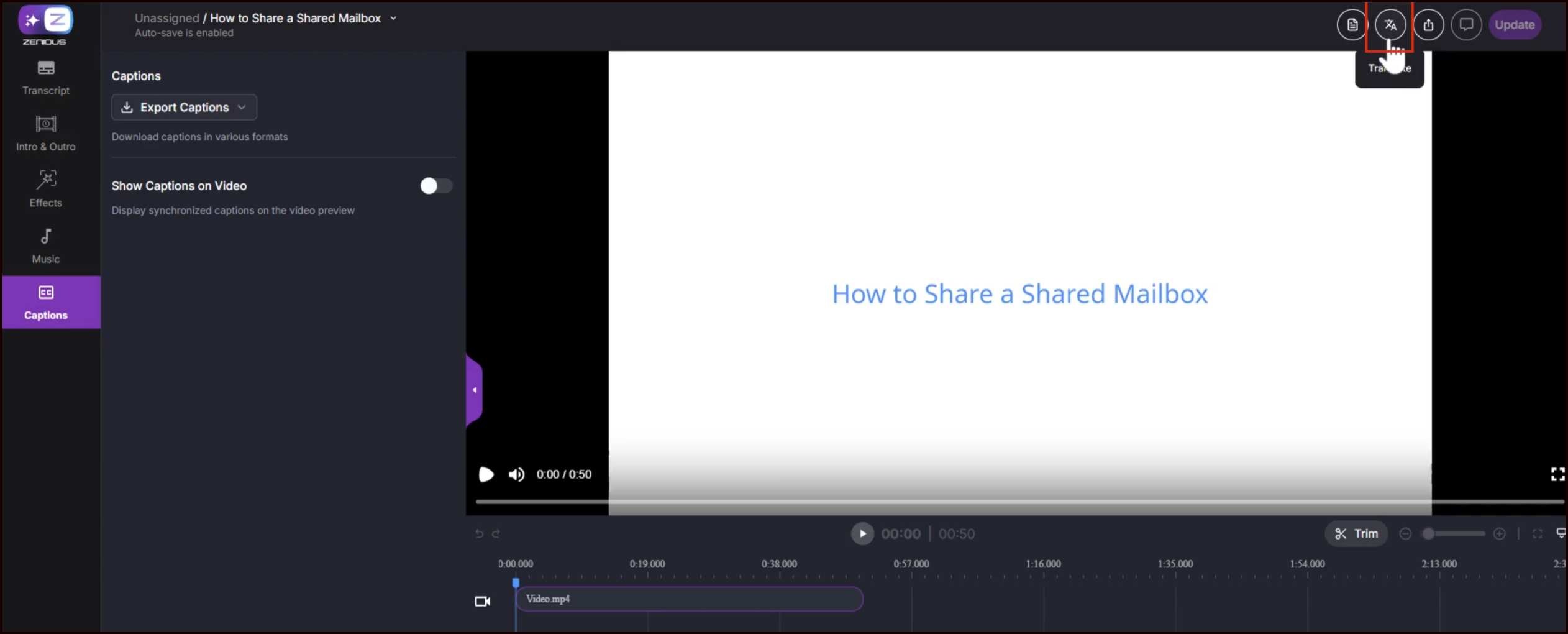Click the undo arrow in timeline

point(479,534)
